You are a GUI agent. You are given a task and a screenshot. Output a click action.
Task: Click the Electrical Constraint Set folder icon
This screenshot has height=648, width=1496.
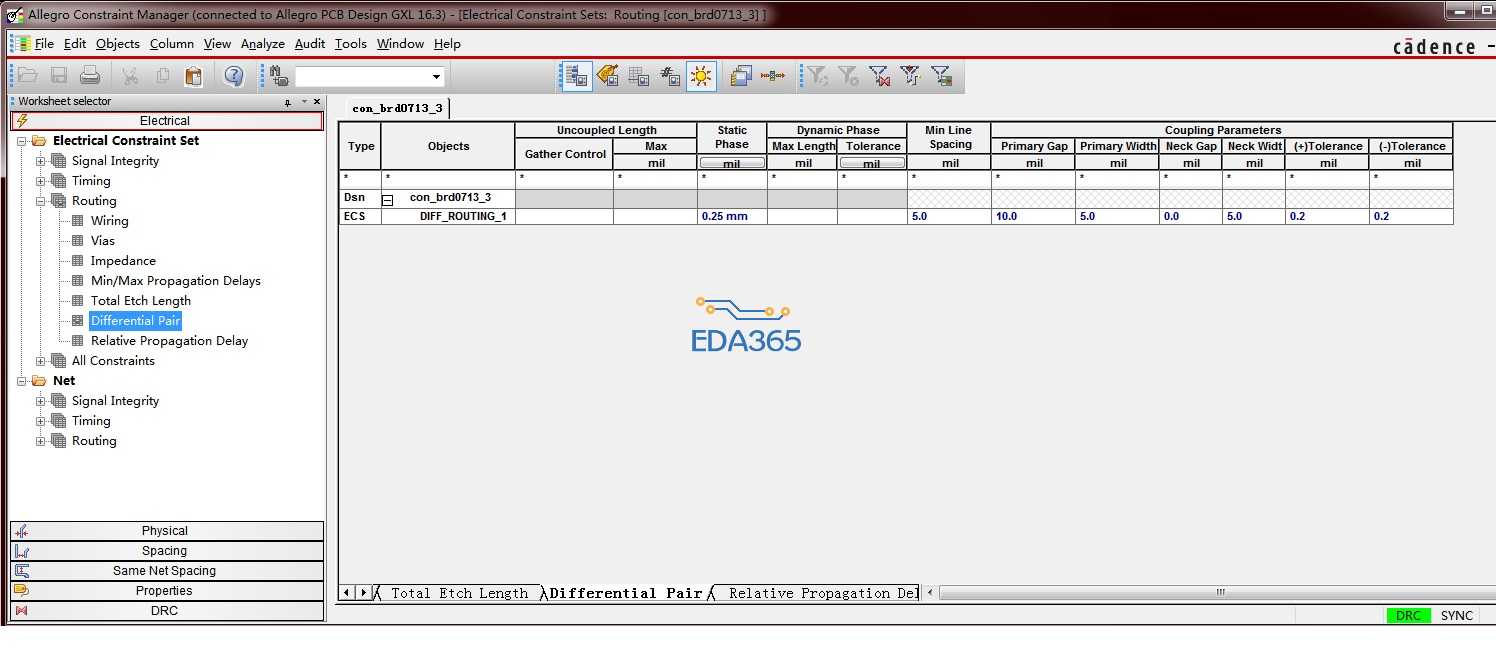click(x=39, y=141)
